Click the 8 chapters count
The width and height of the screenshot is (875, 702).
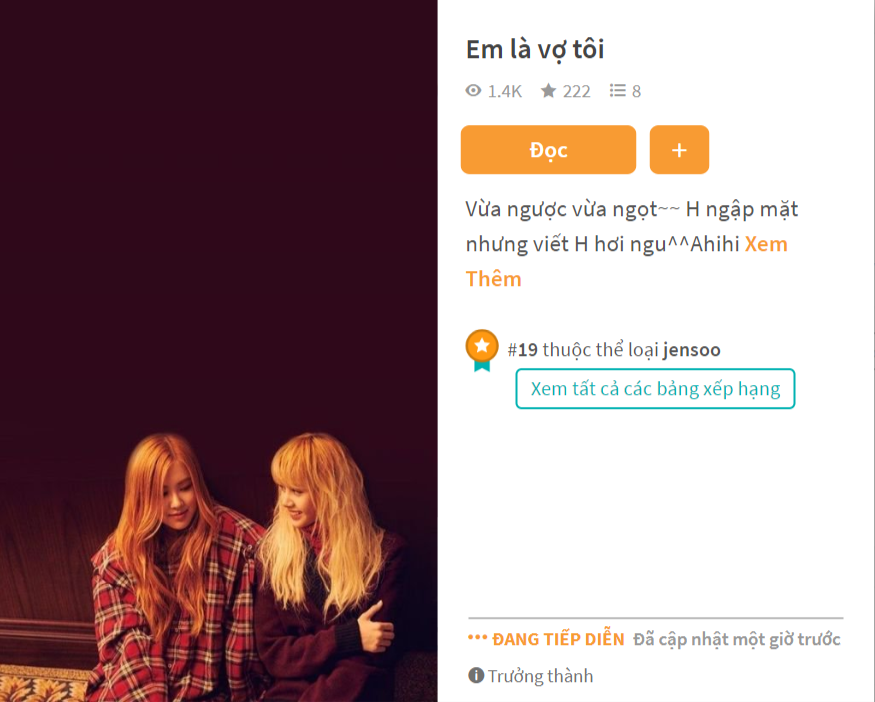point(636,91)
